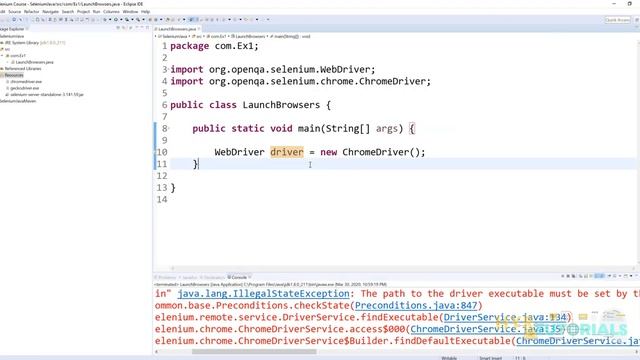This screenshot has width=640, height=360.
Task: Open the java.lang.IllegalStateException link
Action: [263, 293]
